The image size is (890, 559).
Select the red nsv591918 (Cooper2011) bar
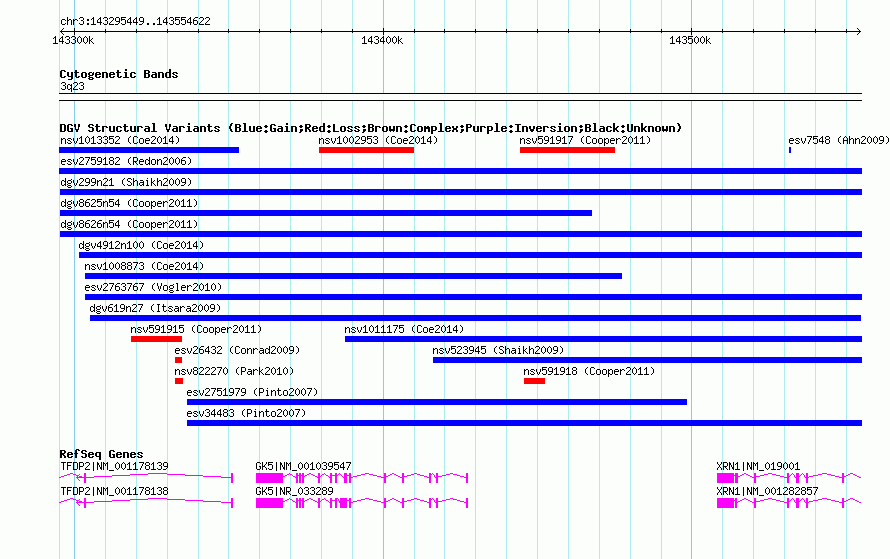[534, 381]
